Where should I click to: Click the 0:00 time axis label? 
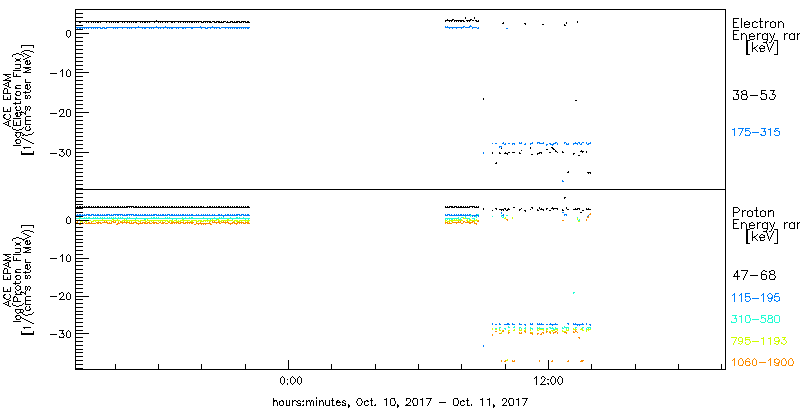(291, 379)
